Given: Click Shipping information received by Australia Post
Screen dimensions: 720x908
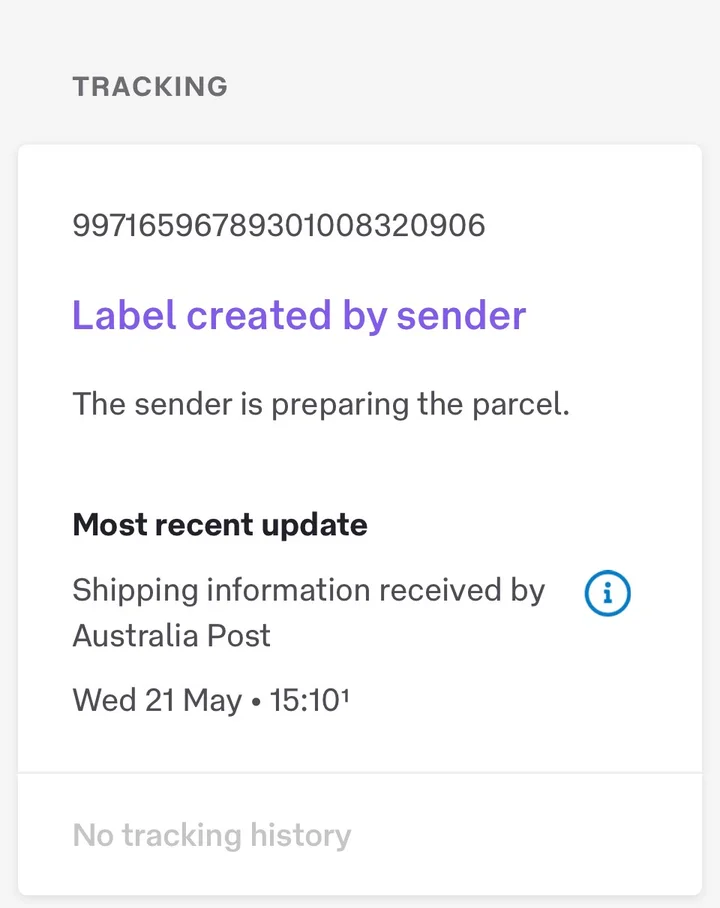Looking at the screenshot, I should 309,613.
